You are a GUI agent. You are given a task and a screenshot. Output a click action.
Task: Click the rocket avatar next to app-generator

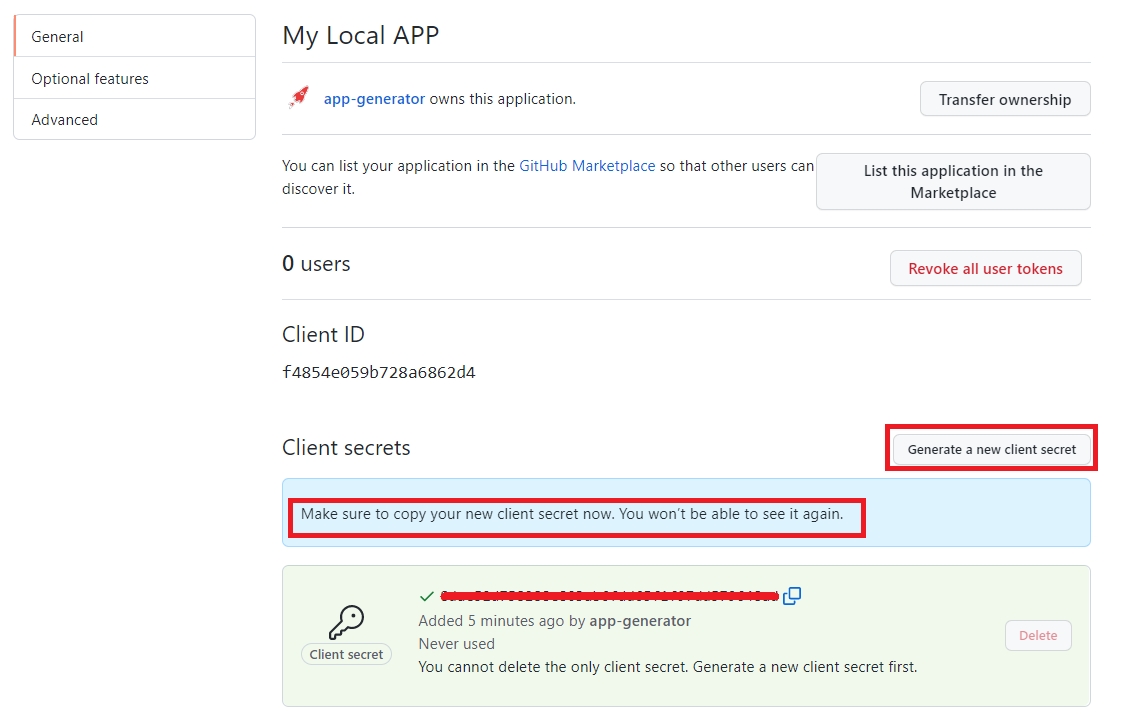click(298, 98)
